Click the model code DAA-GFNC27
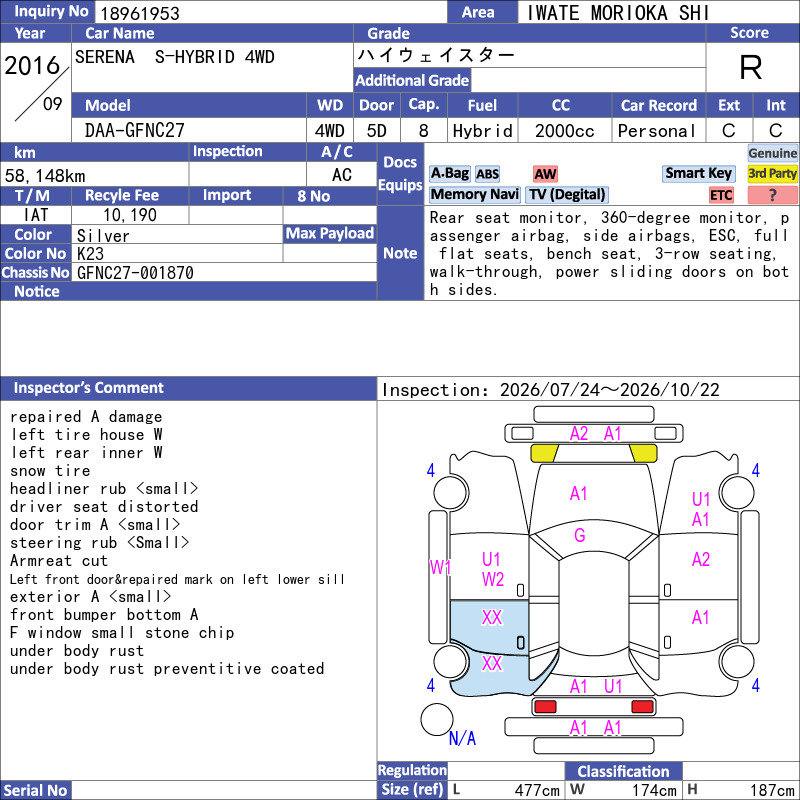Image resolution: width=800 pixels, height=800 pixels. click(135, 131)
